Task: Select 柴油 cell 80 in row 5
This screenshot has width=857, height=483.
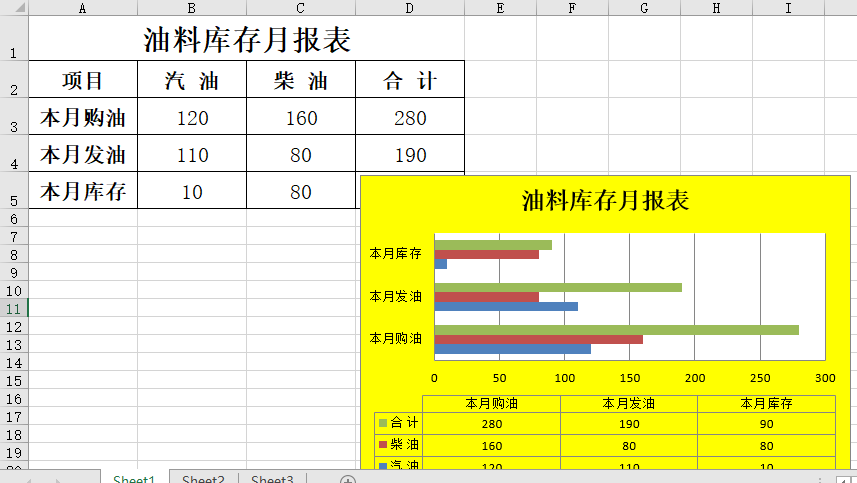Action: tap(301, 191)
